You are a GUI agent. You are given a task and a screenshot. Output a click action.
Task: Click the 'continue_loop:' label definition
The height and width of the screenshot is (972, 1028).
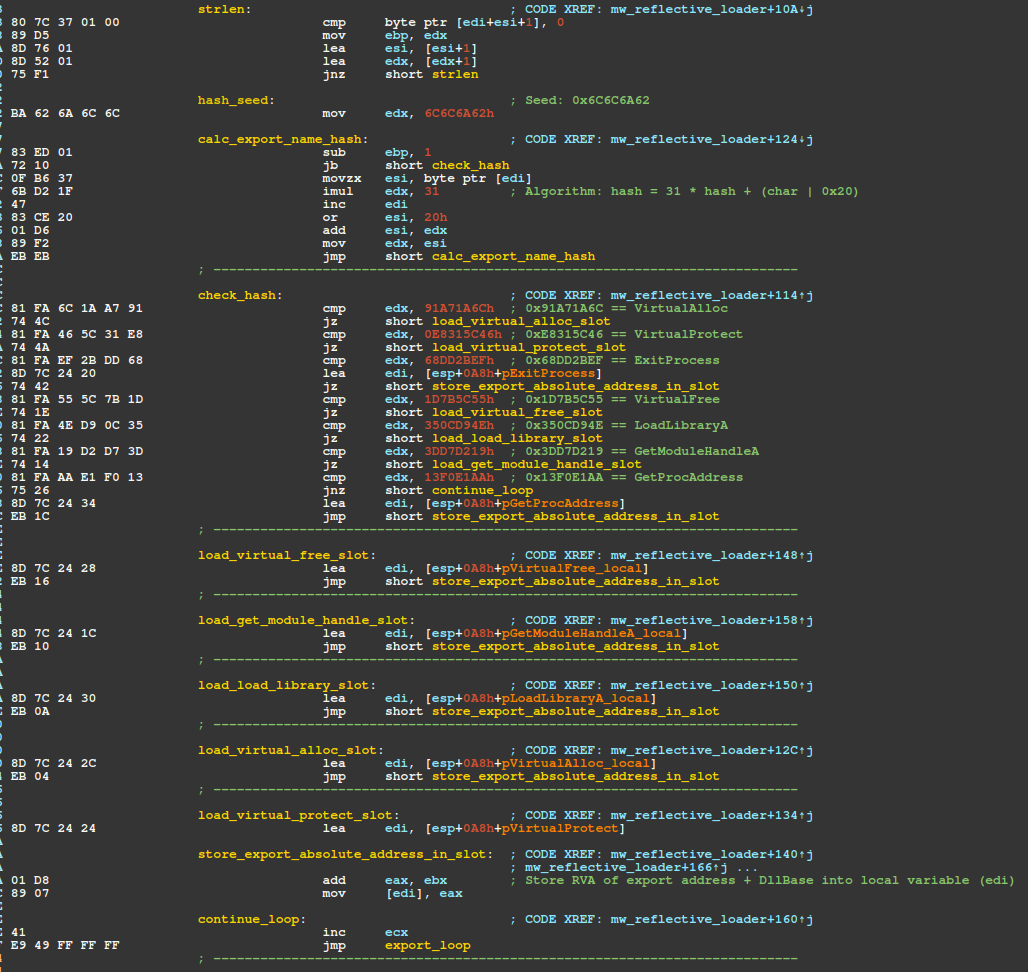pyautogui.click(x=252, y=919)
